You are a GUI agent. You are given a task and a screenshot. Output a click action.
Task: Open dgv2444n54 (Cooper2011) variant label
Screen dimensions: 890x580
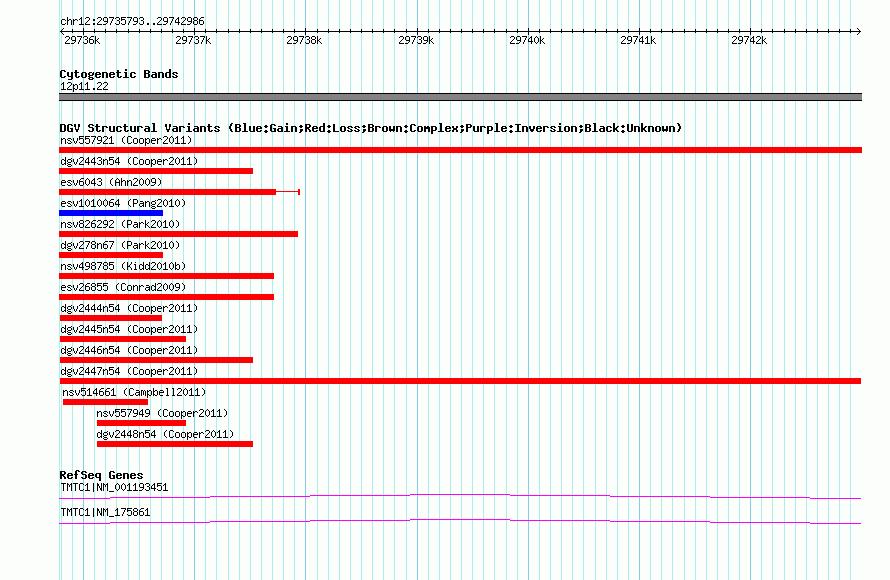129,308
